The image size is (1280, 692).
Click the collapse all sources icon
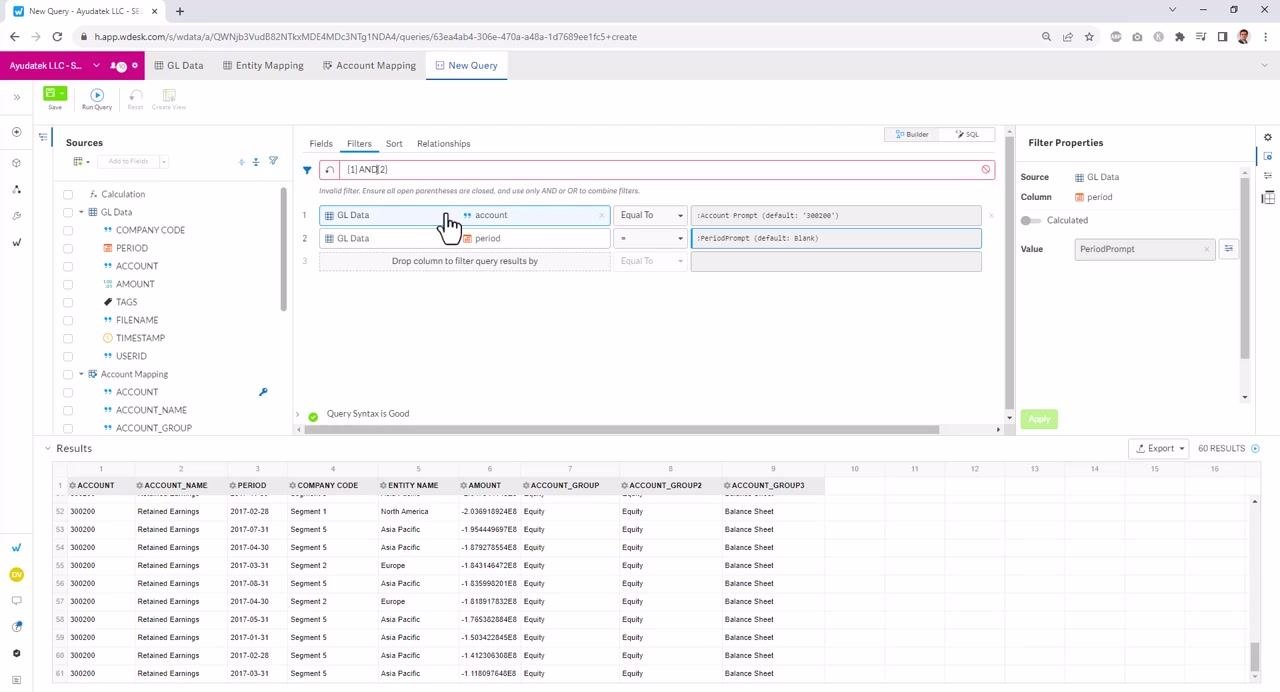[256, 161]
